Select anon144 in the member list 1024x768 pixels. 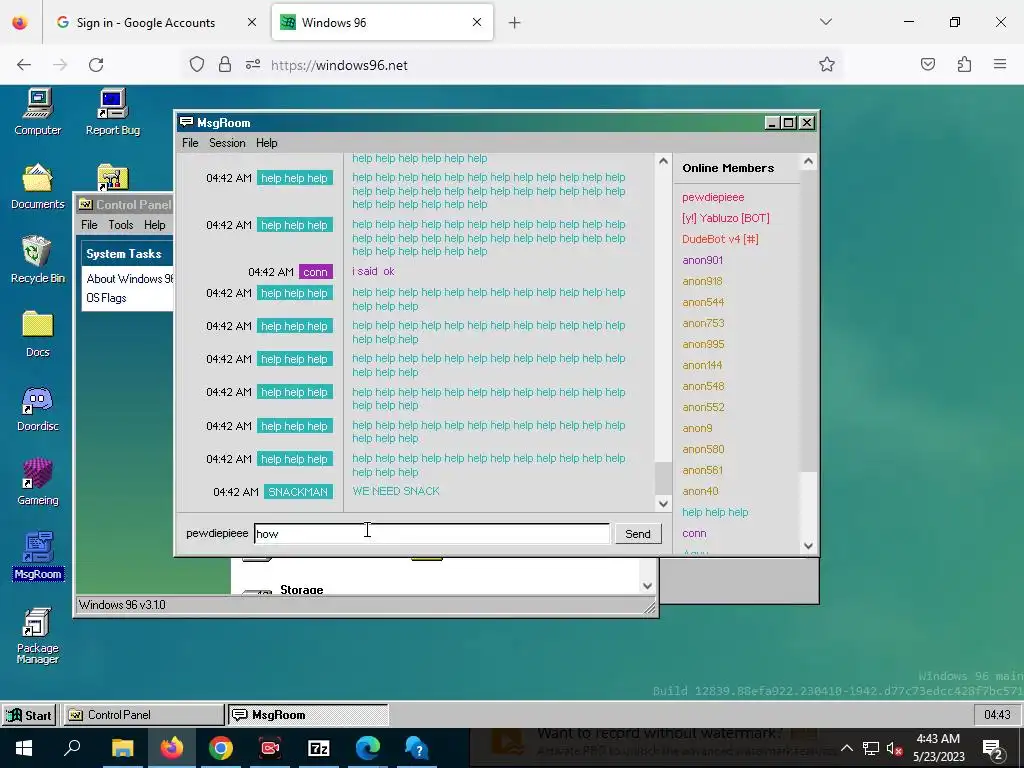click(702, 365)
